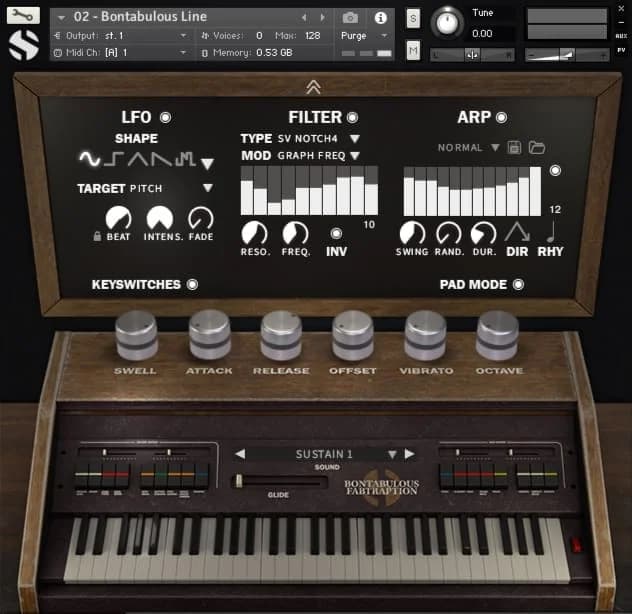
Task: Toggle the PAD MODE switch
Action: pyautogui.click(x=518, y=284)
